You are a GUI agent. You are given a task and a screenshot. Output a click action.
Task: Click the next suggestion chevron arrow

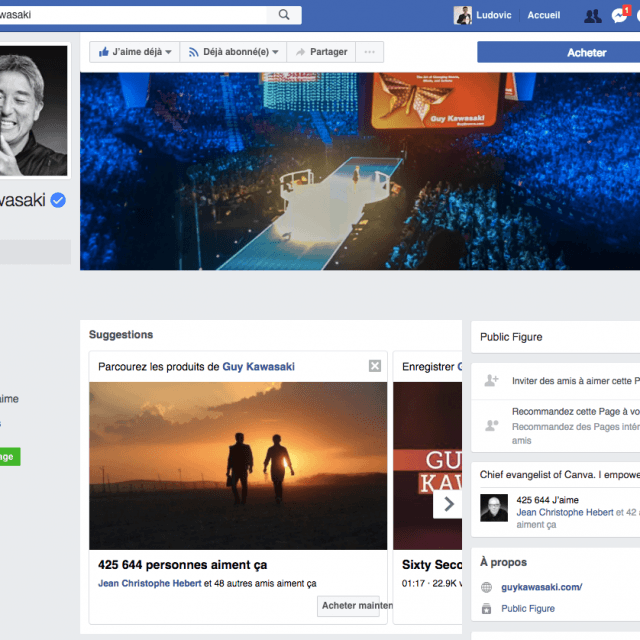tap(448, 504)
